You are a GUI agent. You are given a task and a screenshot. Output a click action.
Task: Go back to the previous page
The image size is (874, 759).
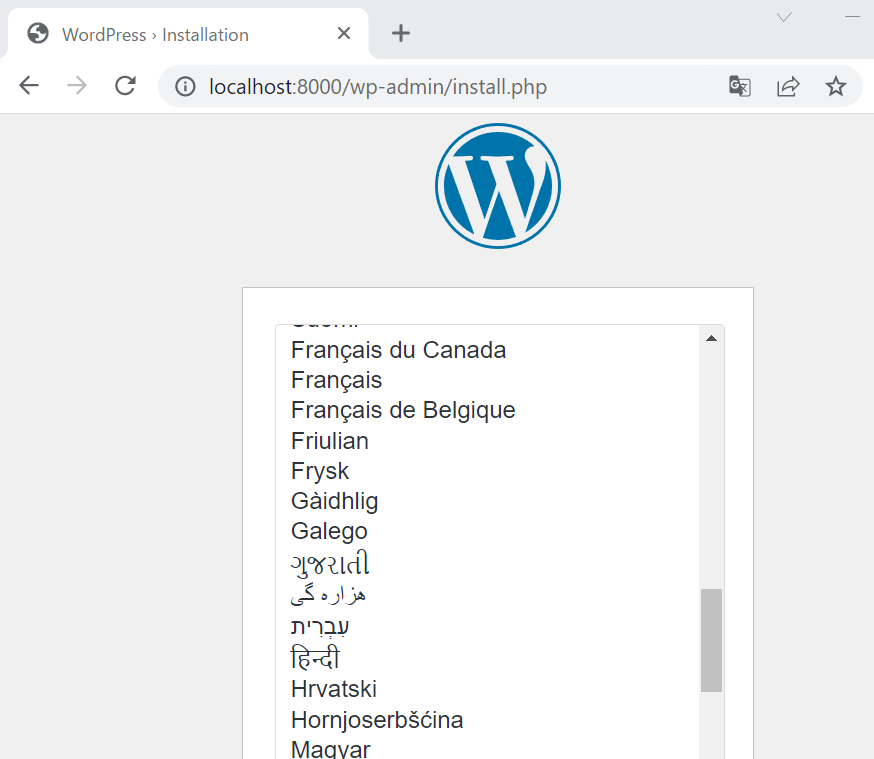(x=29, y=86)
